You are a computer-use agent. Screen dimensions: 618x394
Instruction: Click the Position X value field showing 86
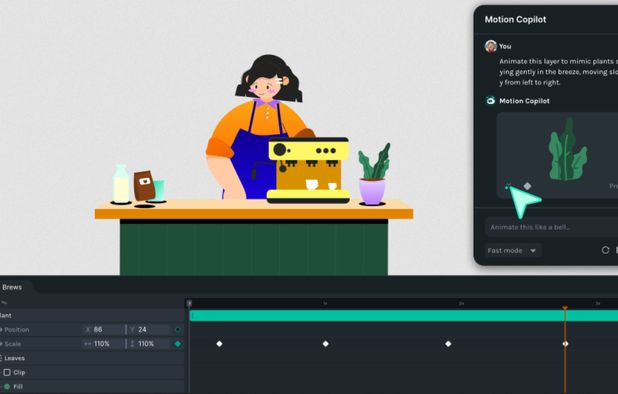pos(103,329)
